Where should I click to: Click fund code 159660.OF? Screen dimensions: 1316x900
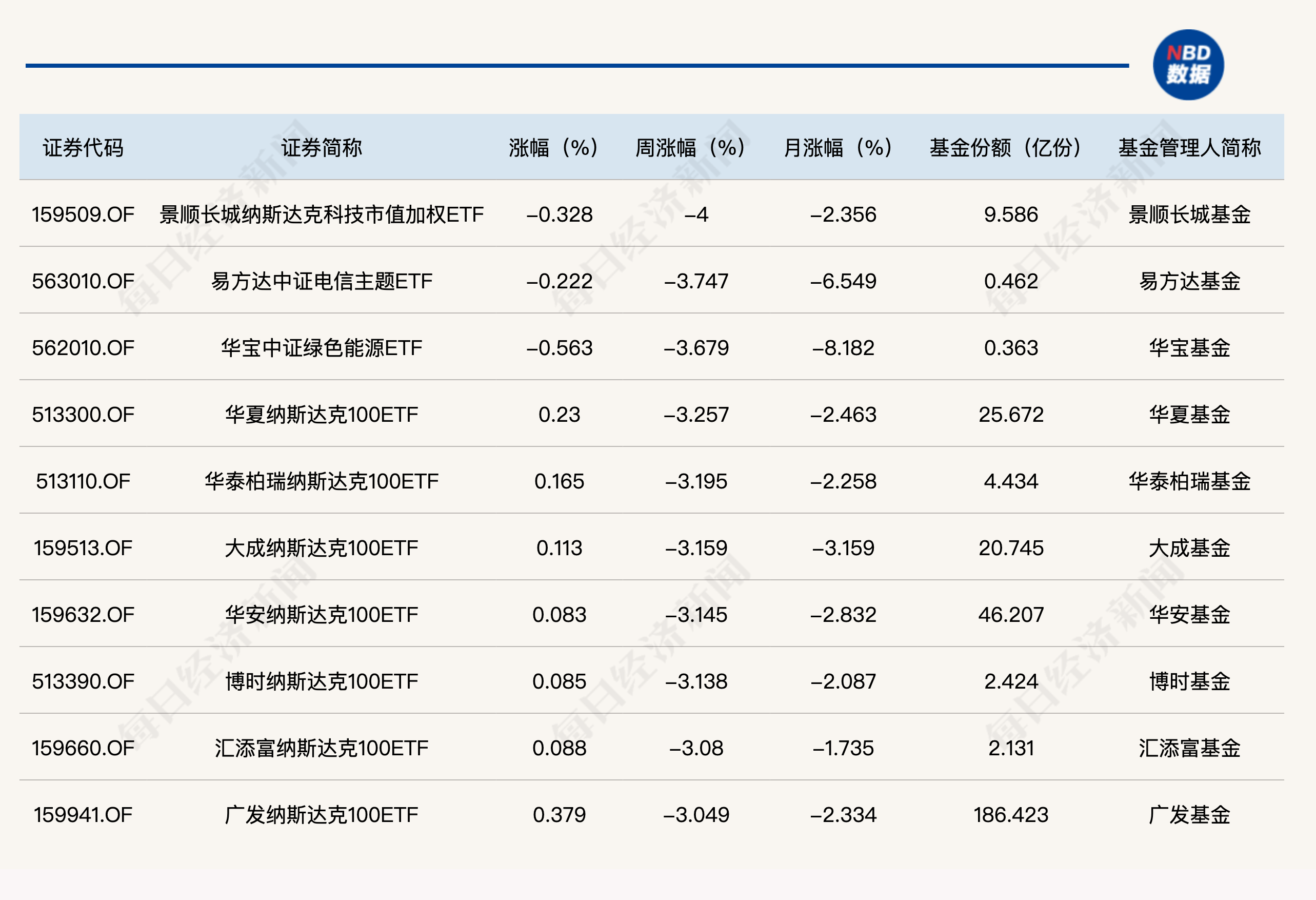(83, 748)
